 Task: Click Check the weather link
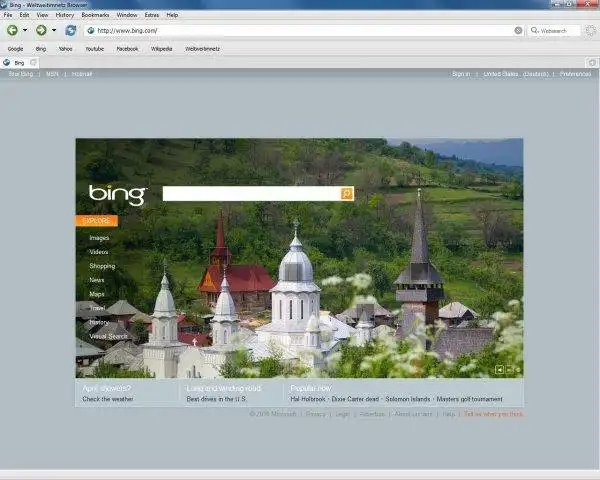[108, 399]
